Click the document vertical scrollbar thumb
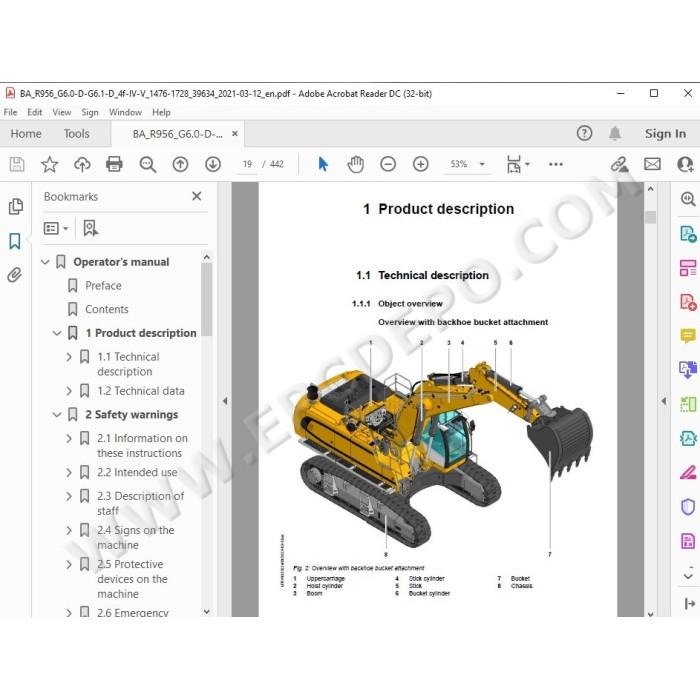The width and height of the screenshot is (700, 700). coord(650,217)
